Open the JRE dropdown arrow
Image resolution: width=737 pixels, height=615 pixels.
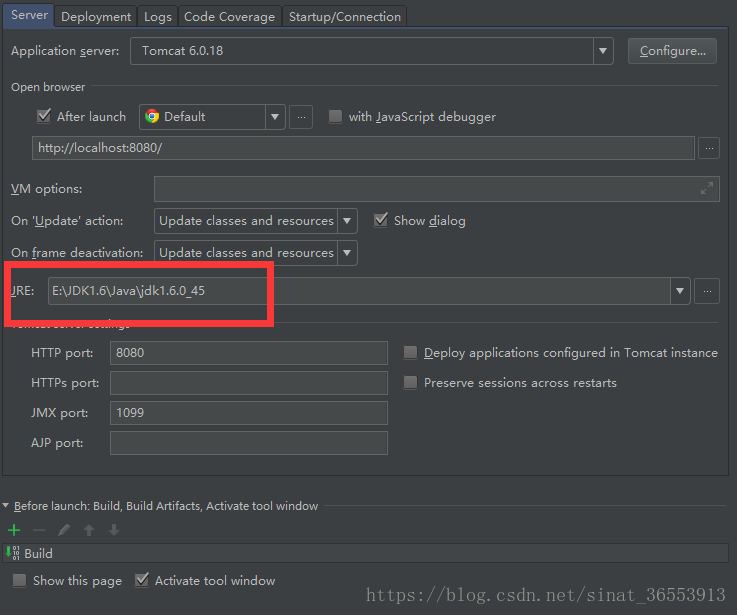680,291
